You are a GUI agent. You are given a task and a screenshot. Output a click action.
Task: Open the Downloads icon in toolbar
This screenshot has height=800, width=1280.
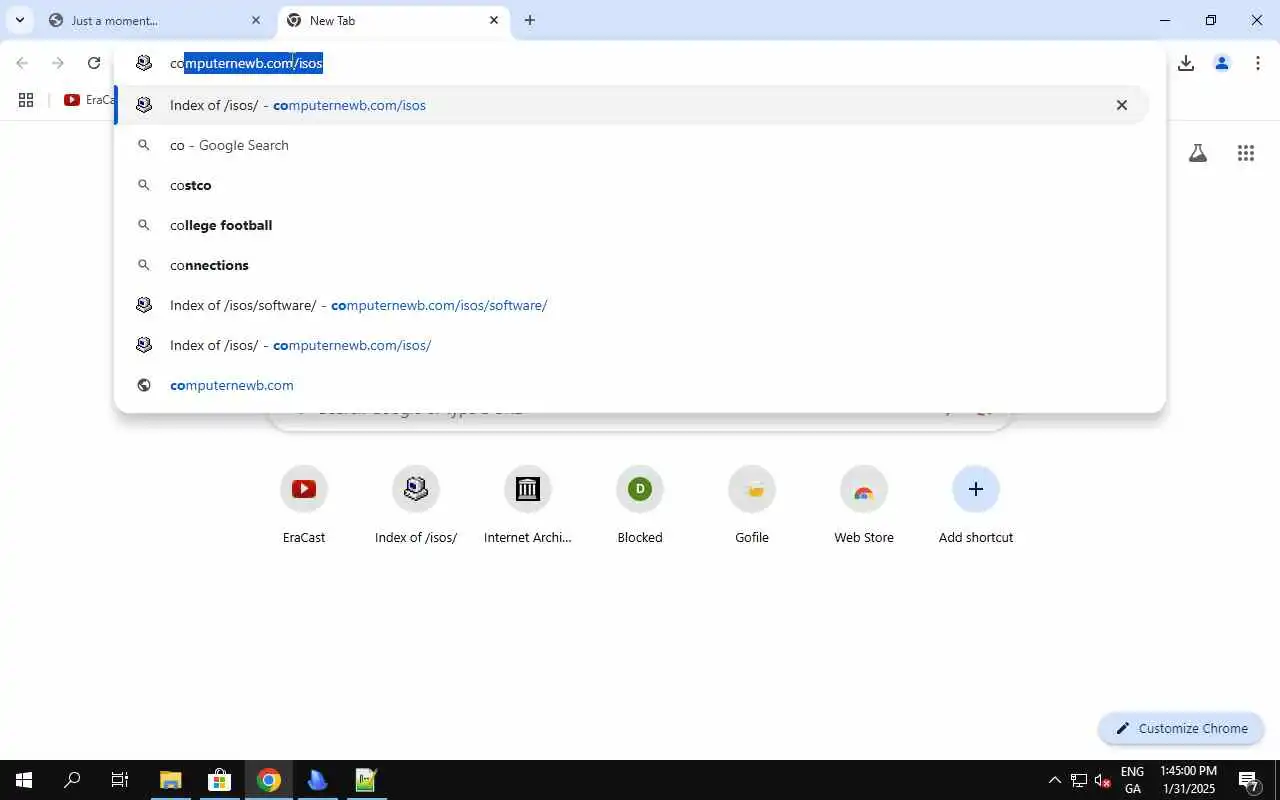click(1186, 63)
